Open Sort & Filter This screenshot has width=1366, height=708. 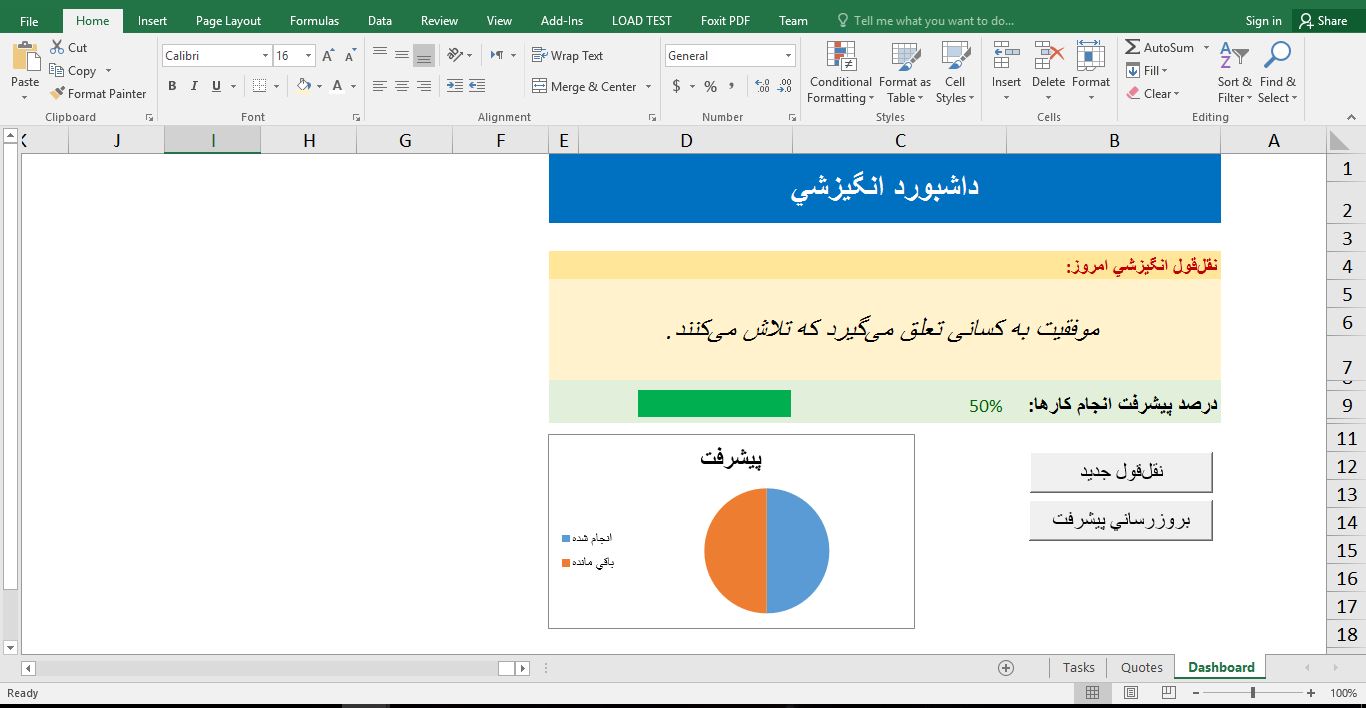pyautogui.click(x=1235, y=72)
